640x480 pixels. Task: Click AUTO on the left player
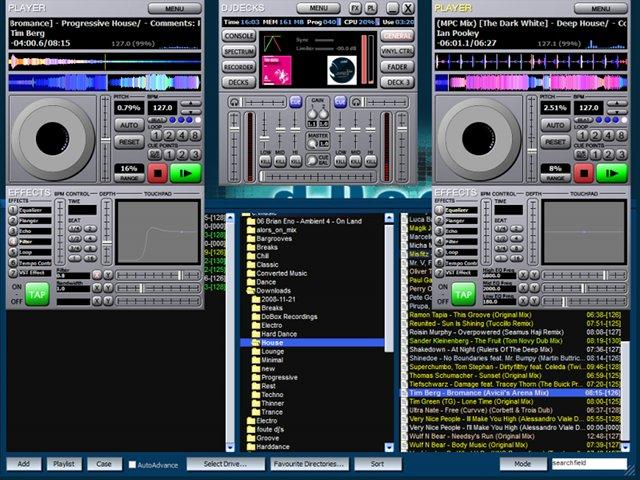[129, 125]
